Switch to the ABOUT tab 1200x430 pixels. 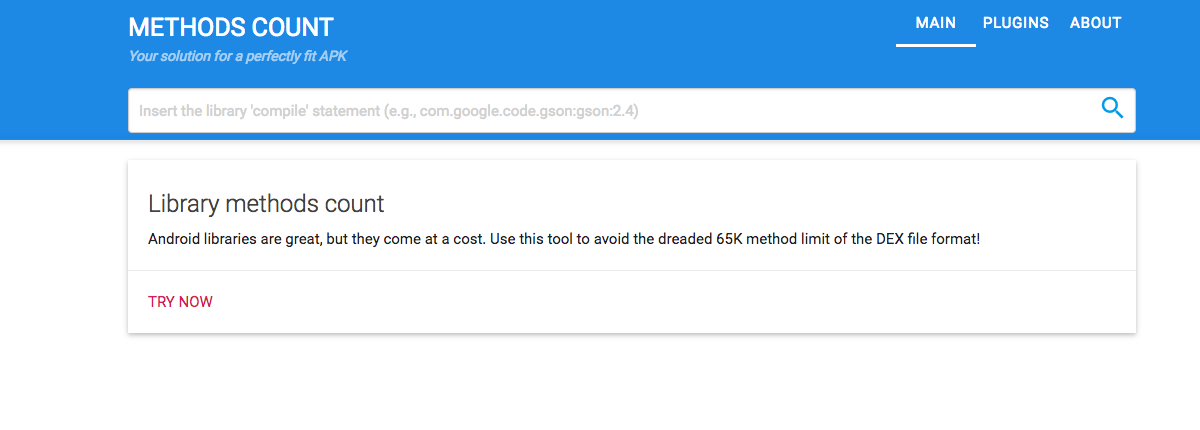click(1095, 23)
